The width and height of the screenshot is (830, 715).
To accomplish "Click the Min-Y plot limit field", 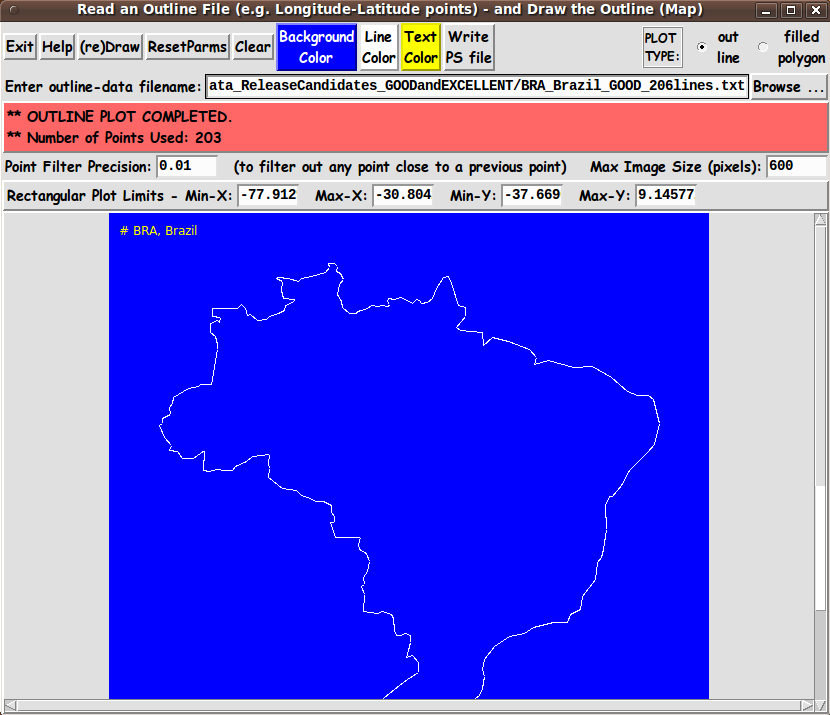I will coord(532,195).
